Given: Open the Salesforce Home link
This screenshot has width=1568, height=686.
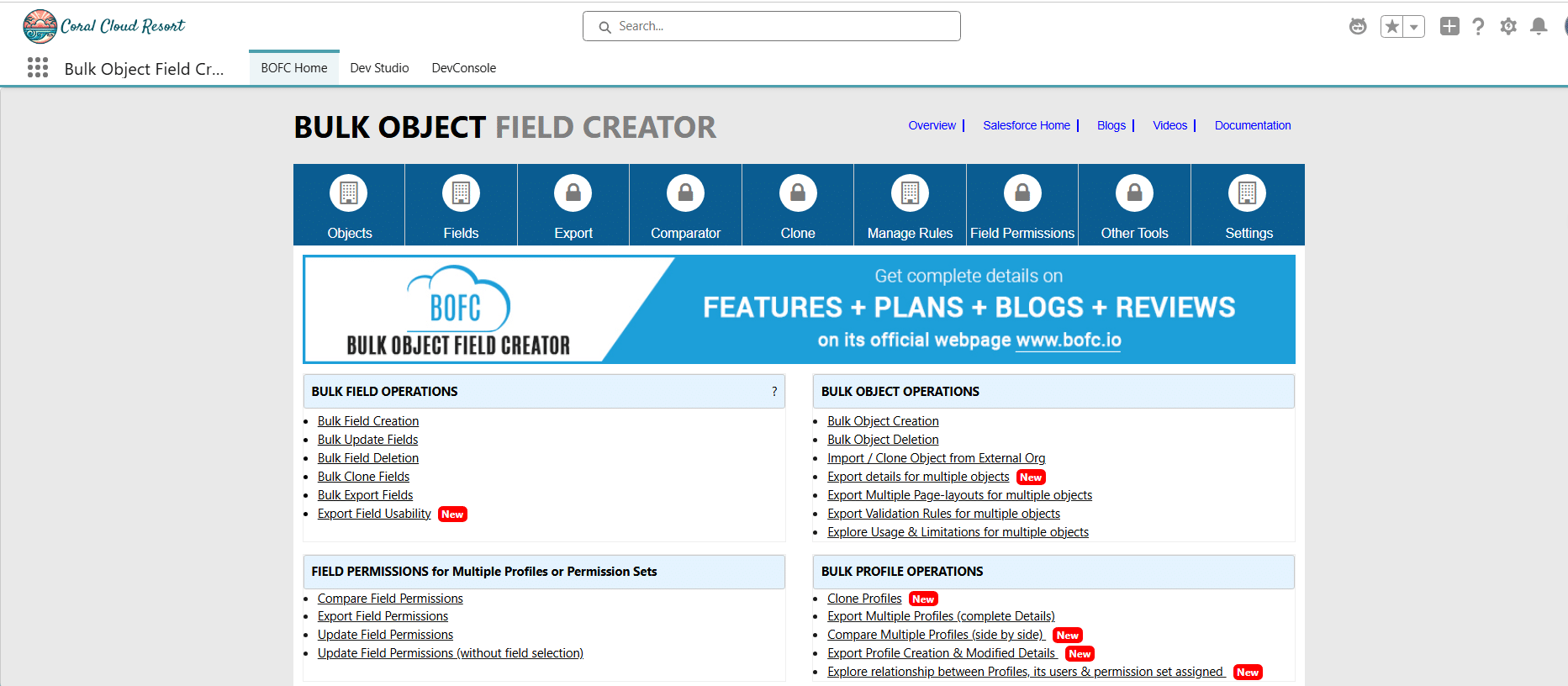Looking at the screenshot, I should [x=1027, y=125].
